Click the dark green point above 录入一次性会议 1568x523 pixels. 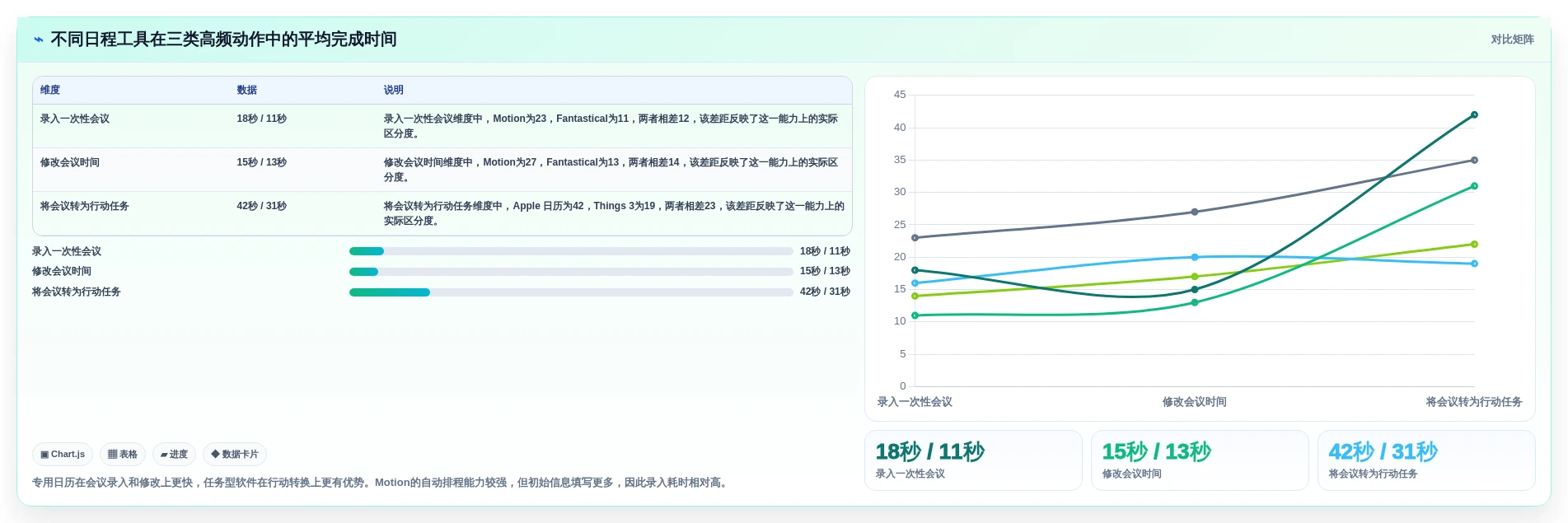point(915,270)
